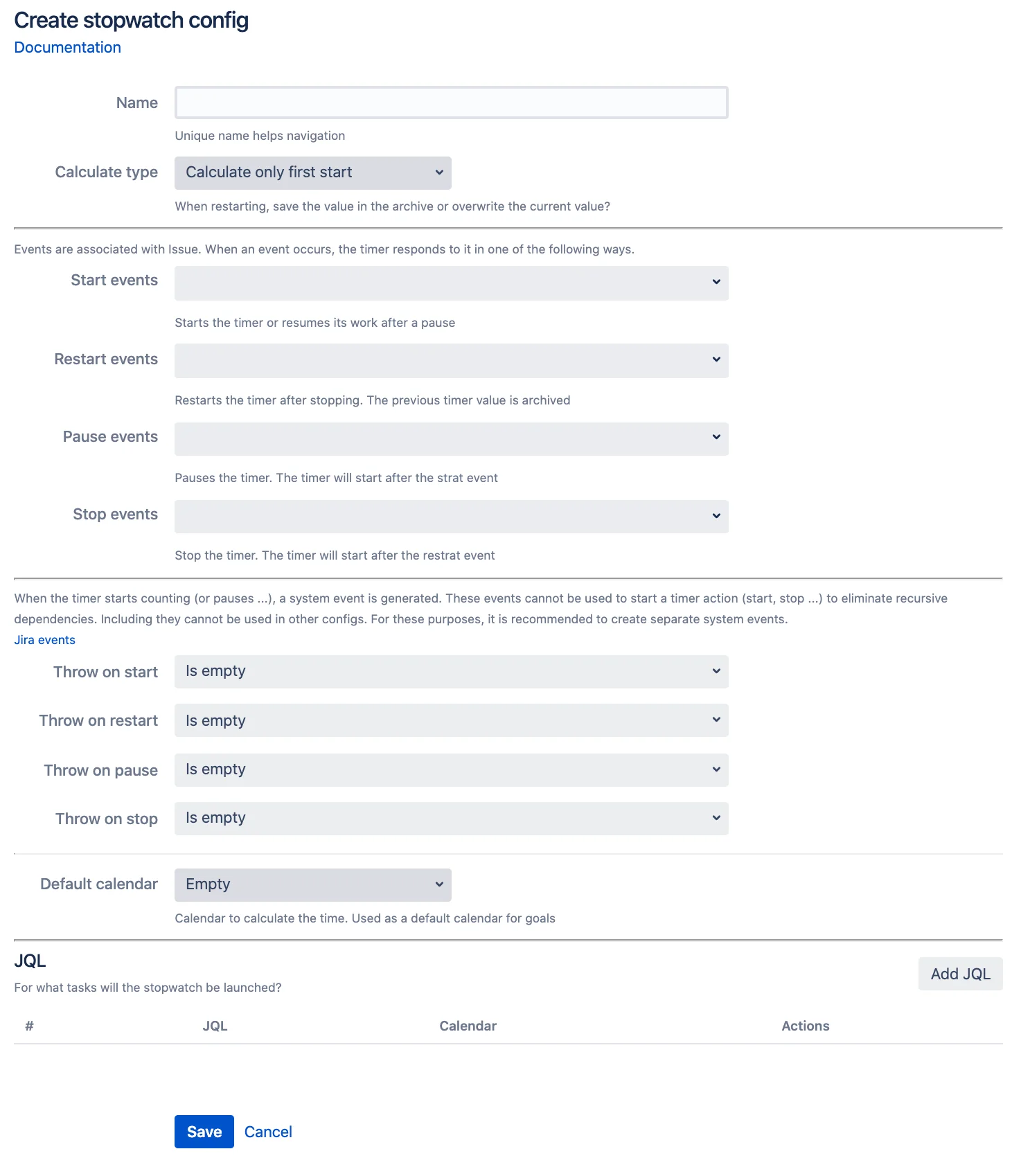1021x1176 pixels.
Task: Select the Default calendar Empty dropdown
Action: [313, 885]
